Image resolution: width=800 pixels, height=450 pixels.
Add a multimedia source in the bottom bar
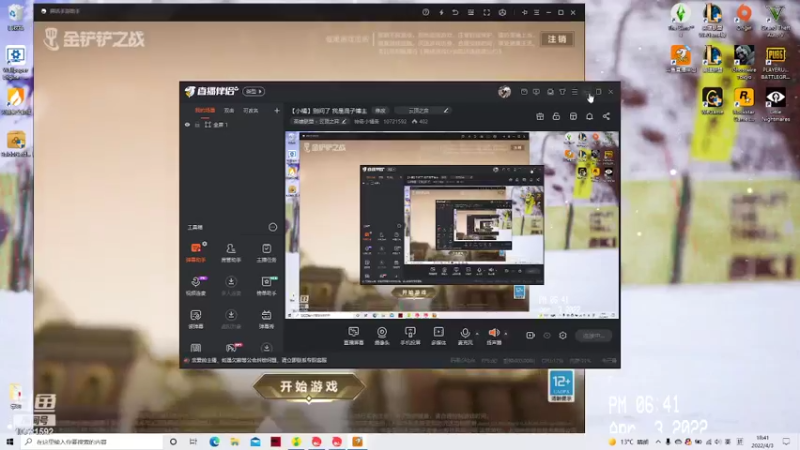click(438, 336)
